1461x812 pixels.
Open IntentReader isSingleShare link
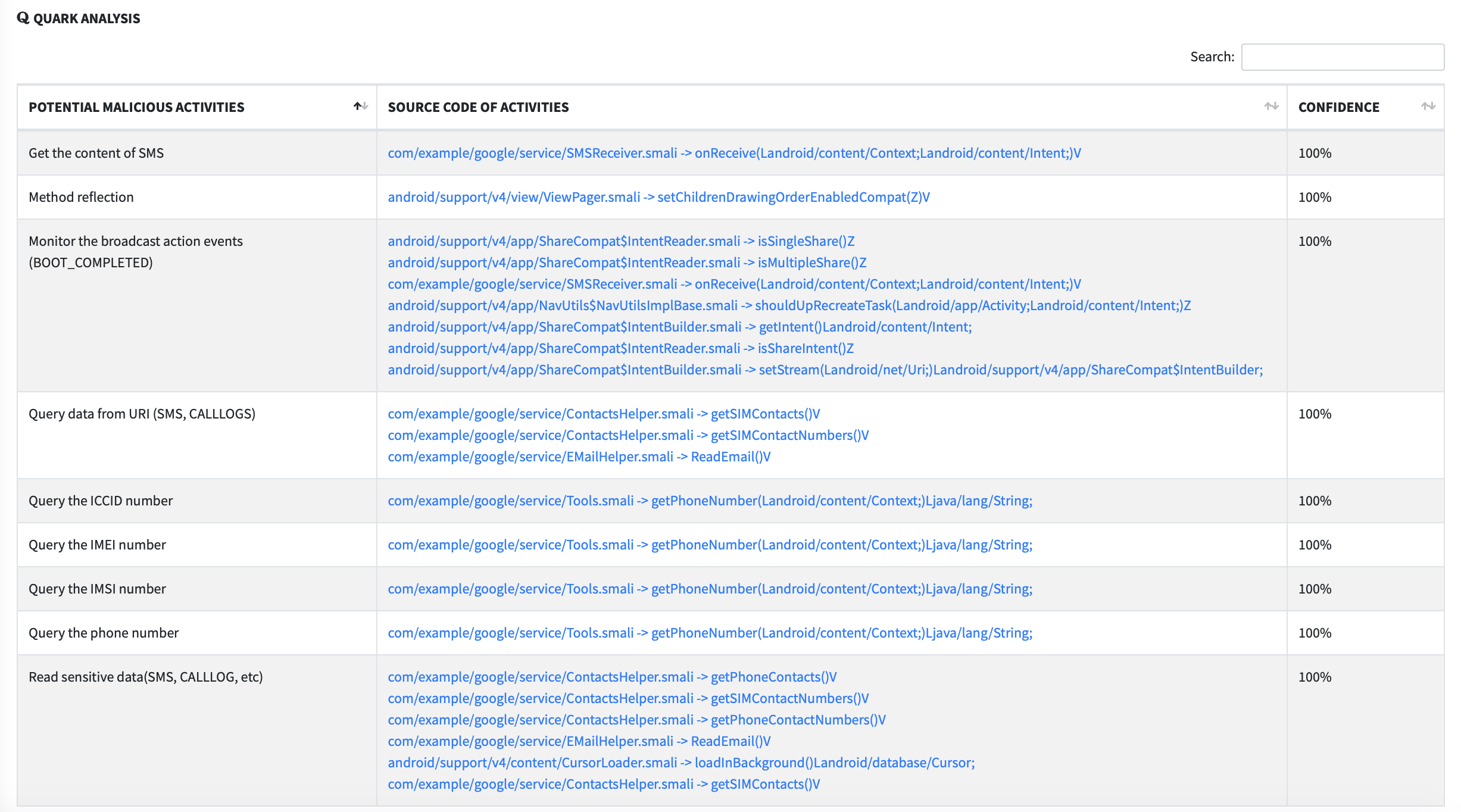620,241
